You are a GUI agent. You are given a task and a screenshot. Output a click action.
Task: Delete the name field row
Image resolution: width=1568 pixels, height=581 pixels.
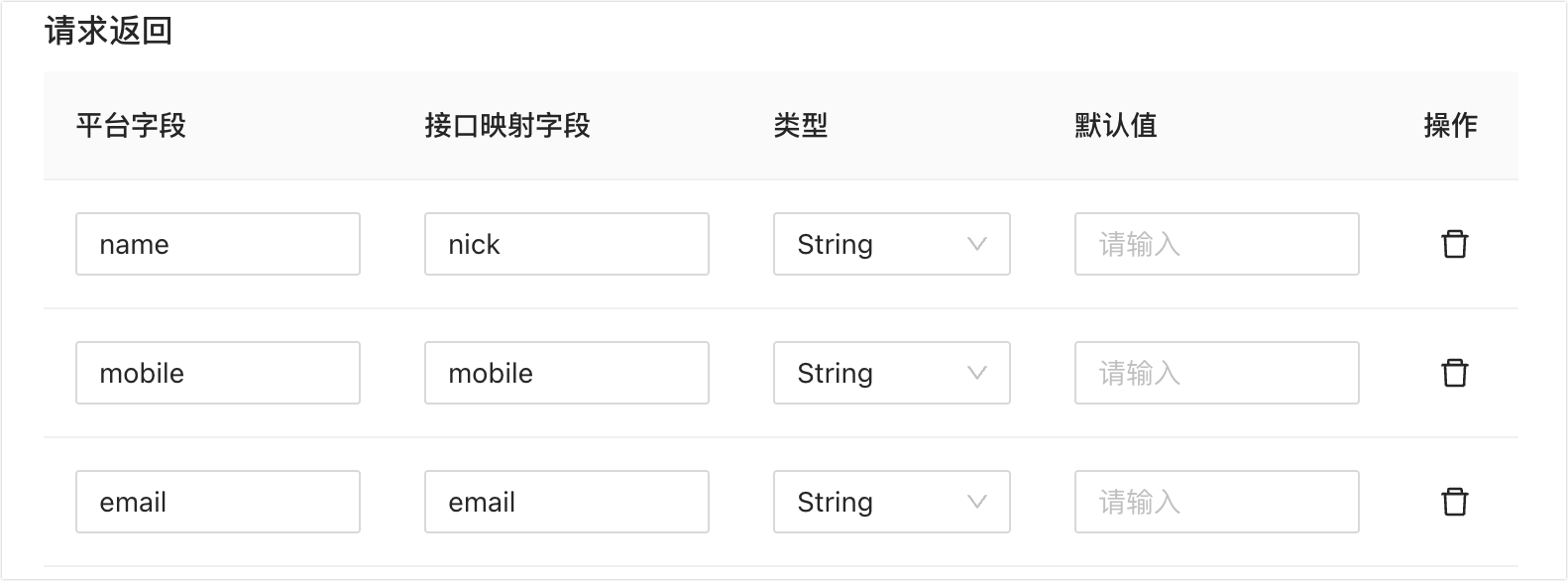click(1454, 244)
